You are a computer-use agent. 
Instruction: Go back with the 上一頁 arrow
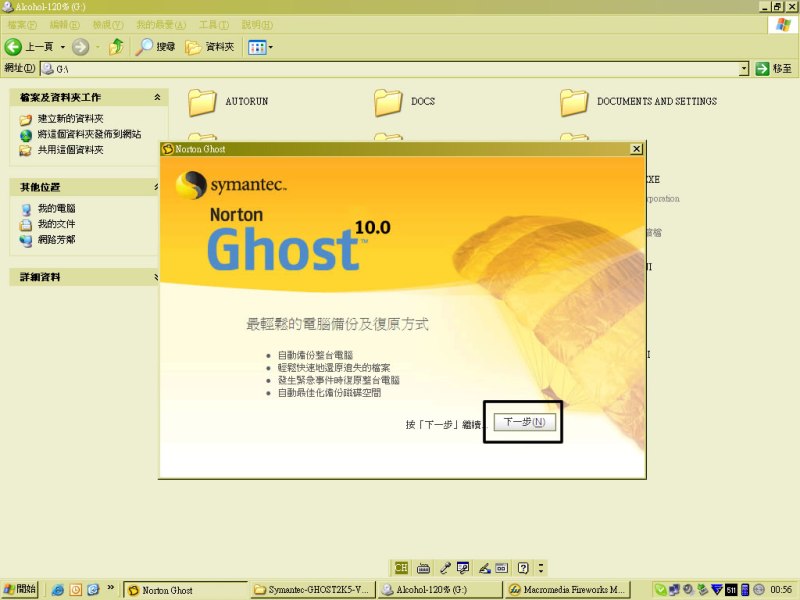pos(29,47)
